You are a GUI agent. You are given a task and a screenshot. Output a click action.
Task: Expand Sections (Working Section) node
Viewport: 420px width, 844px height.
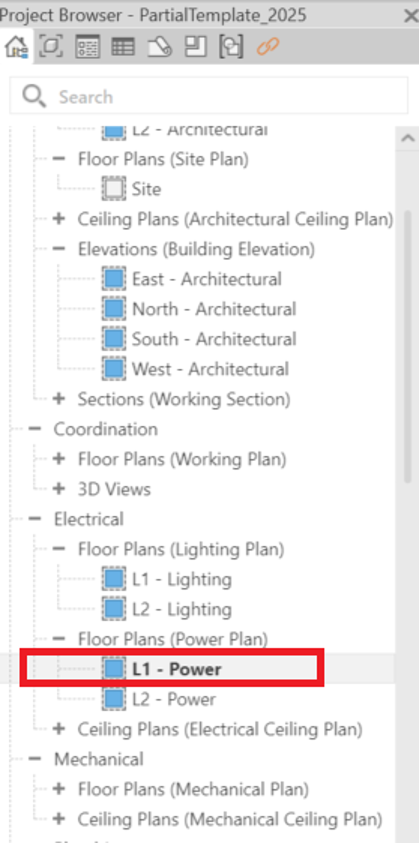[59, 399]
